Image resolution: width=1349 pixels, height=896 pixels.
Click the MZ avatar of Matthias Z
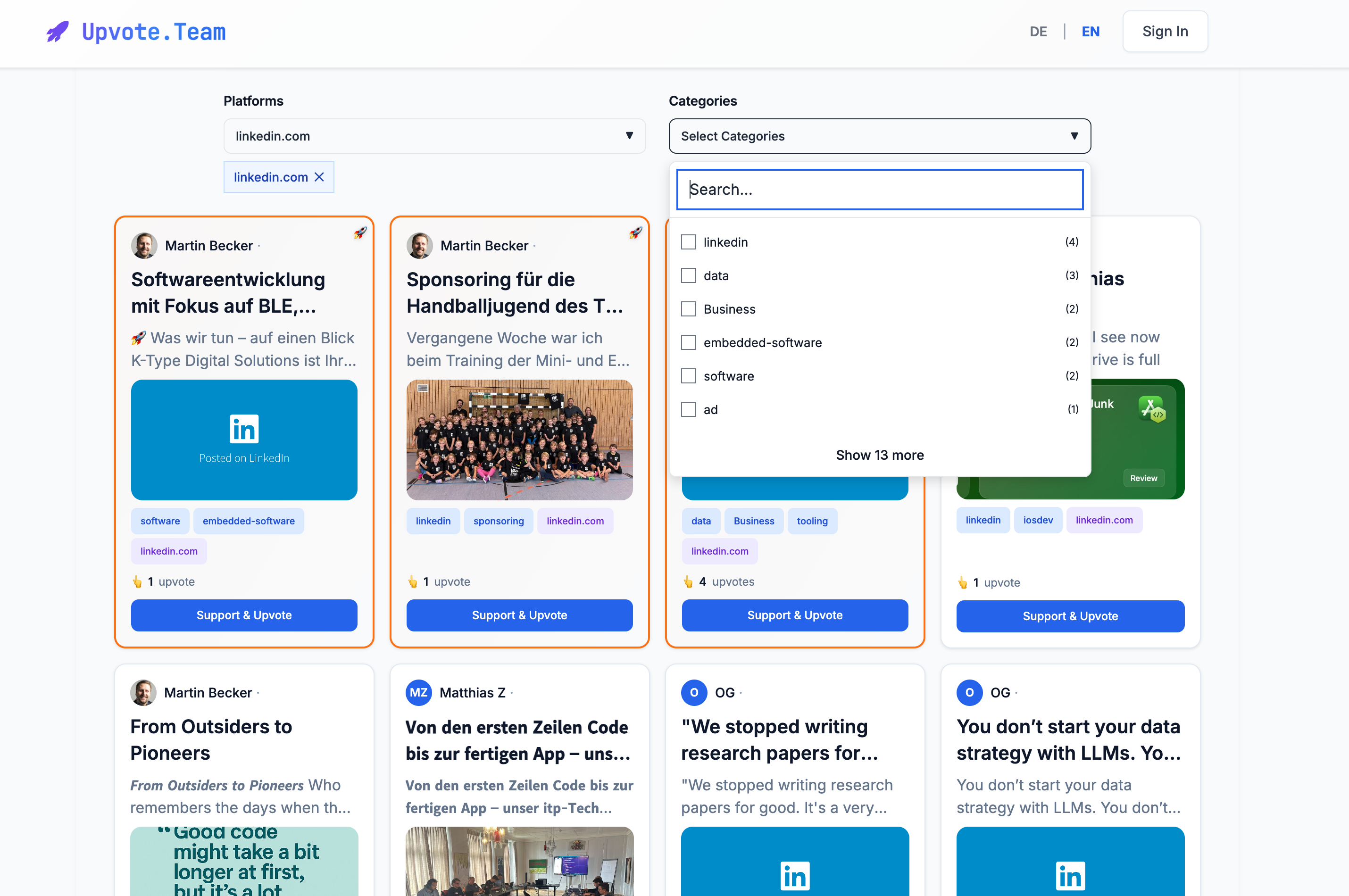tap(419, 693)
